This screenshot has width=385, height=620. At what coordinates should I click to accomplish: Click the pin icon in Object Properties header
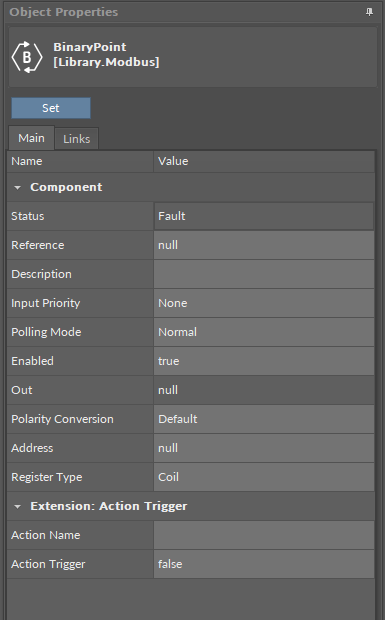click(369, 12)
